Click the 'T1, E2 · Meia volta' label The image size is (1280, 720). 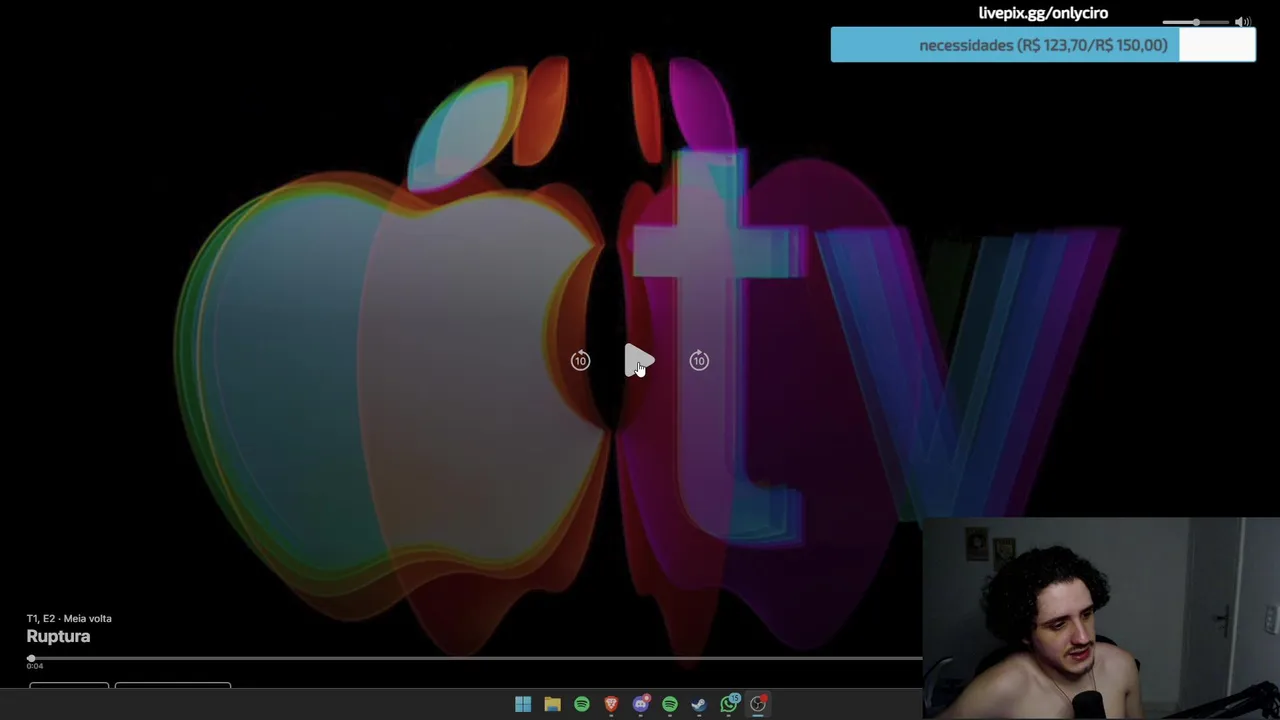coord(69,618)
